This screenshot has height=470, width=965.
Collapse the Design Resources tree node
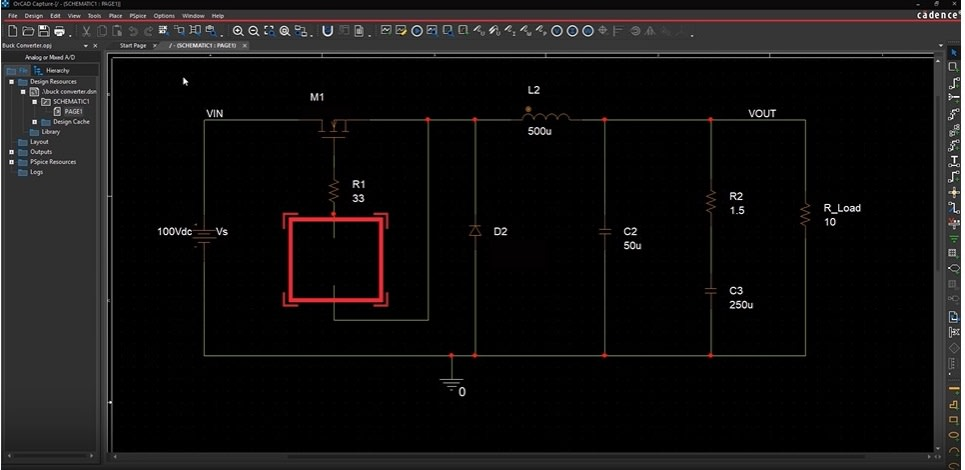coord(11,81)
